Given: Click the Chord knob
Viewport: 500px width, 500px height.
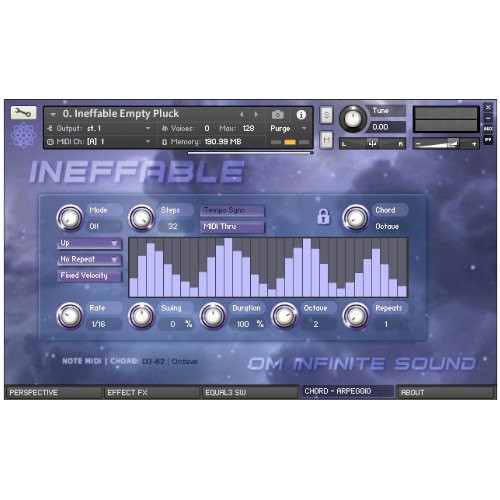Looking at the screenshot, I should [356, 218].
